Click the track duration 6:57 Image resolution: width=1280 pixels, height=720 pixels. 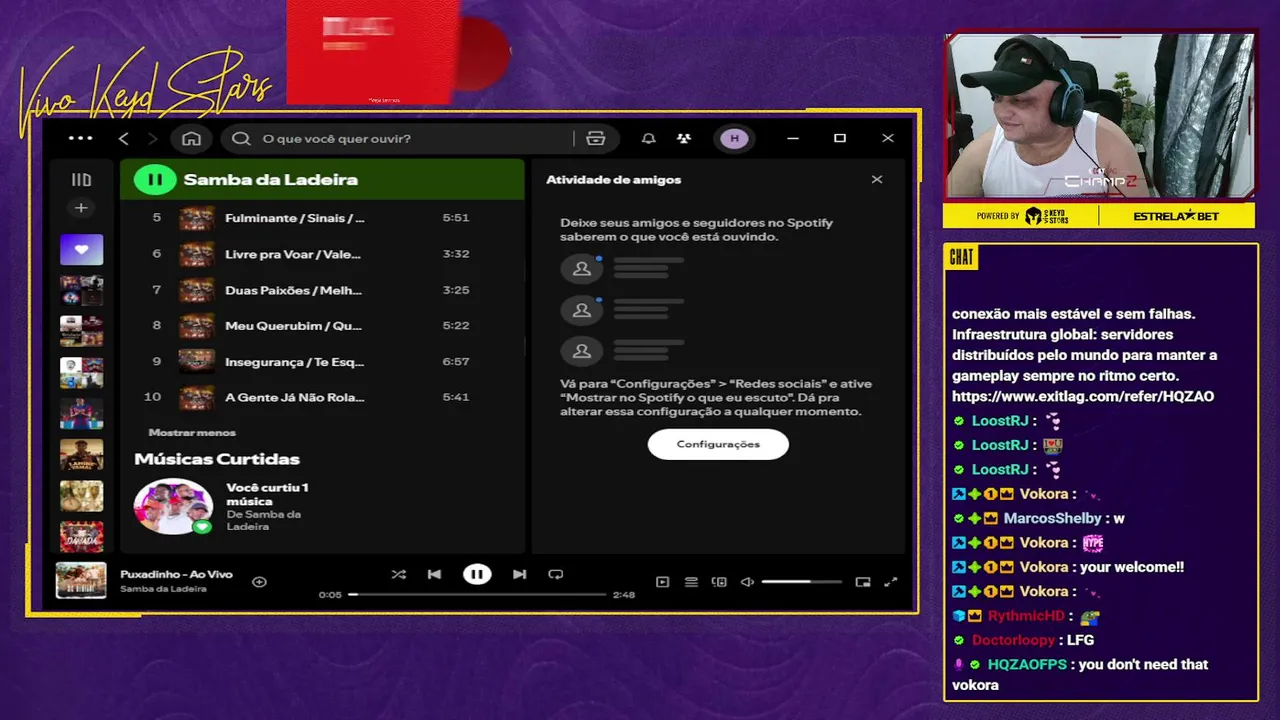(455, 361)
